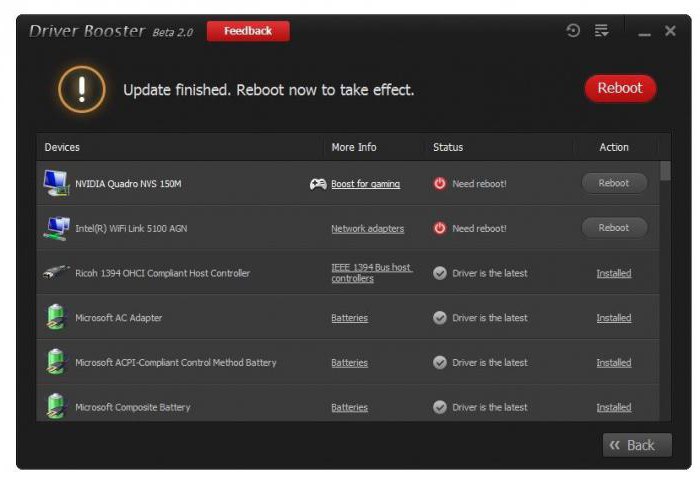Screen dimensions: 700x478
Task: Click Driver is the latest in ACPI-Compliant row
Action: tap(490, 362)
